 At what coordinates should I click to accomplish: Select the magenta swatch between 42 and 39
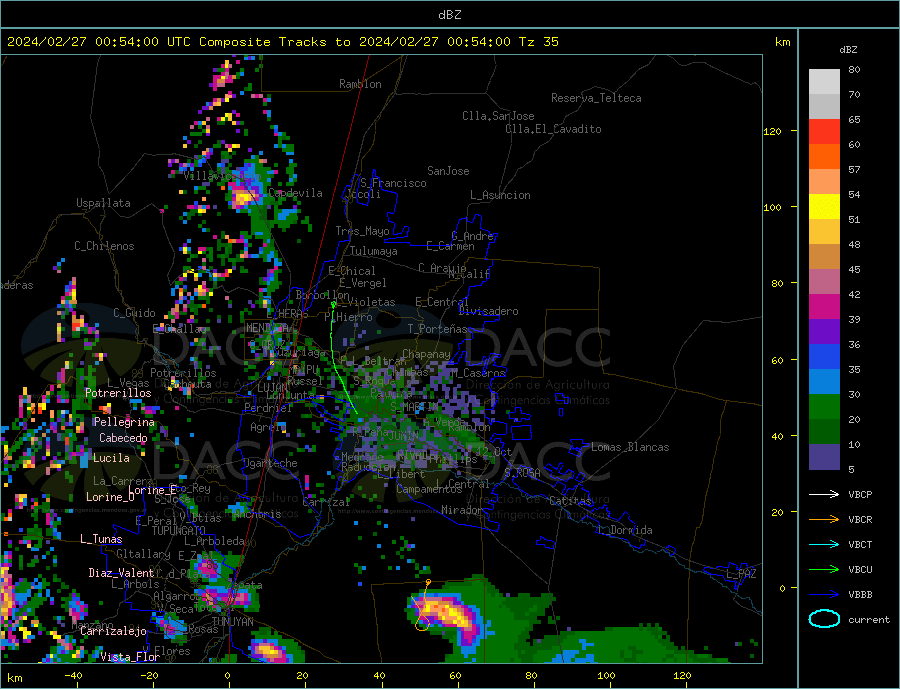(x=824, y=307)
